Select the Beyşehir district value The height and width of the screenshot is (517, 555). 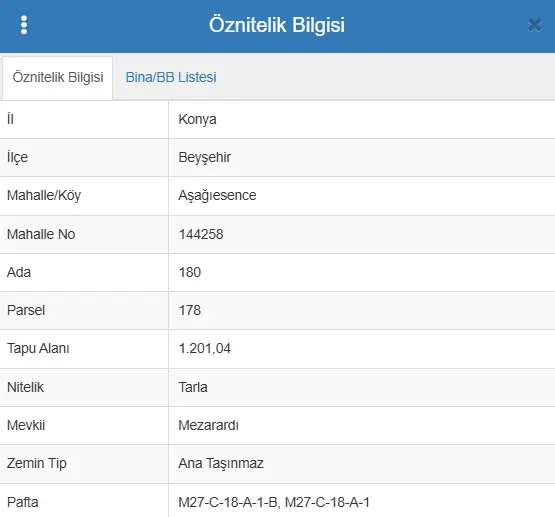tap(205, 157)
